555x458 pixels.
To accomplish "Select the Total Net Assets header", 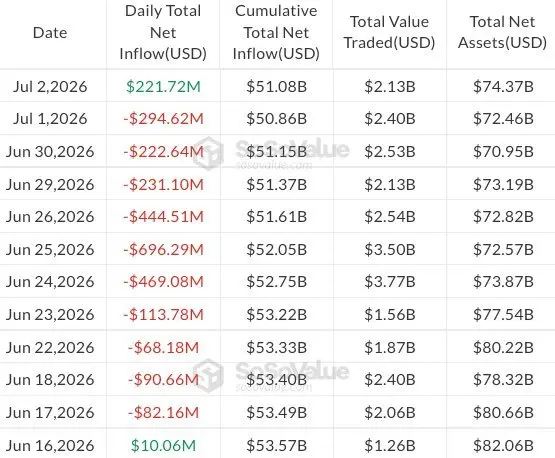I will click(x=502, y=33).
